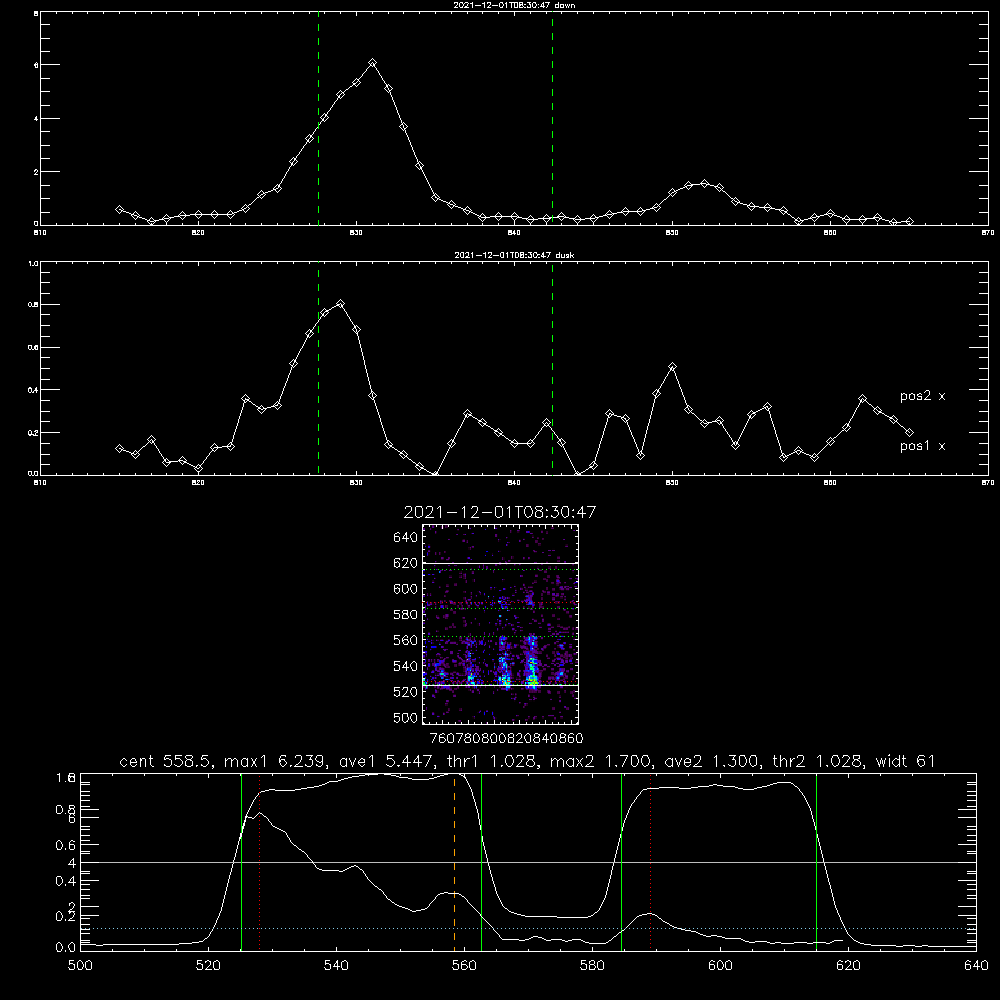The height and width of the screenshot is (1000, 1000).
Task: Click the dawn curve's secondary peak near 852
Action: pyautogui.click(x=704, y=184)
